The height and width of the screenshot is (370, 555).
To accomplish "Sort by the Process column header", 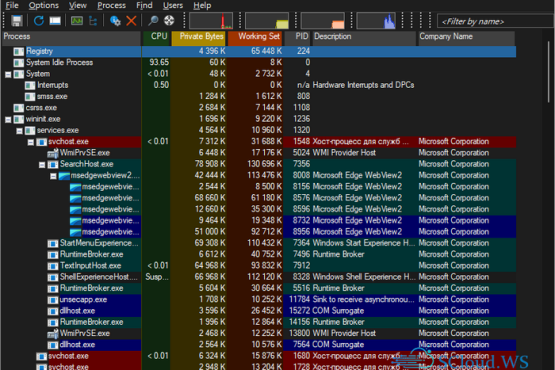I will point(71,37).
